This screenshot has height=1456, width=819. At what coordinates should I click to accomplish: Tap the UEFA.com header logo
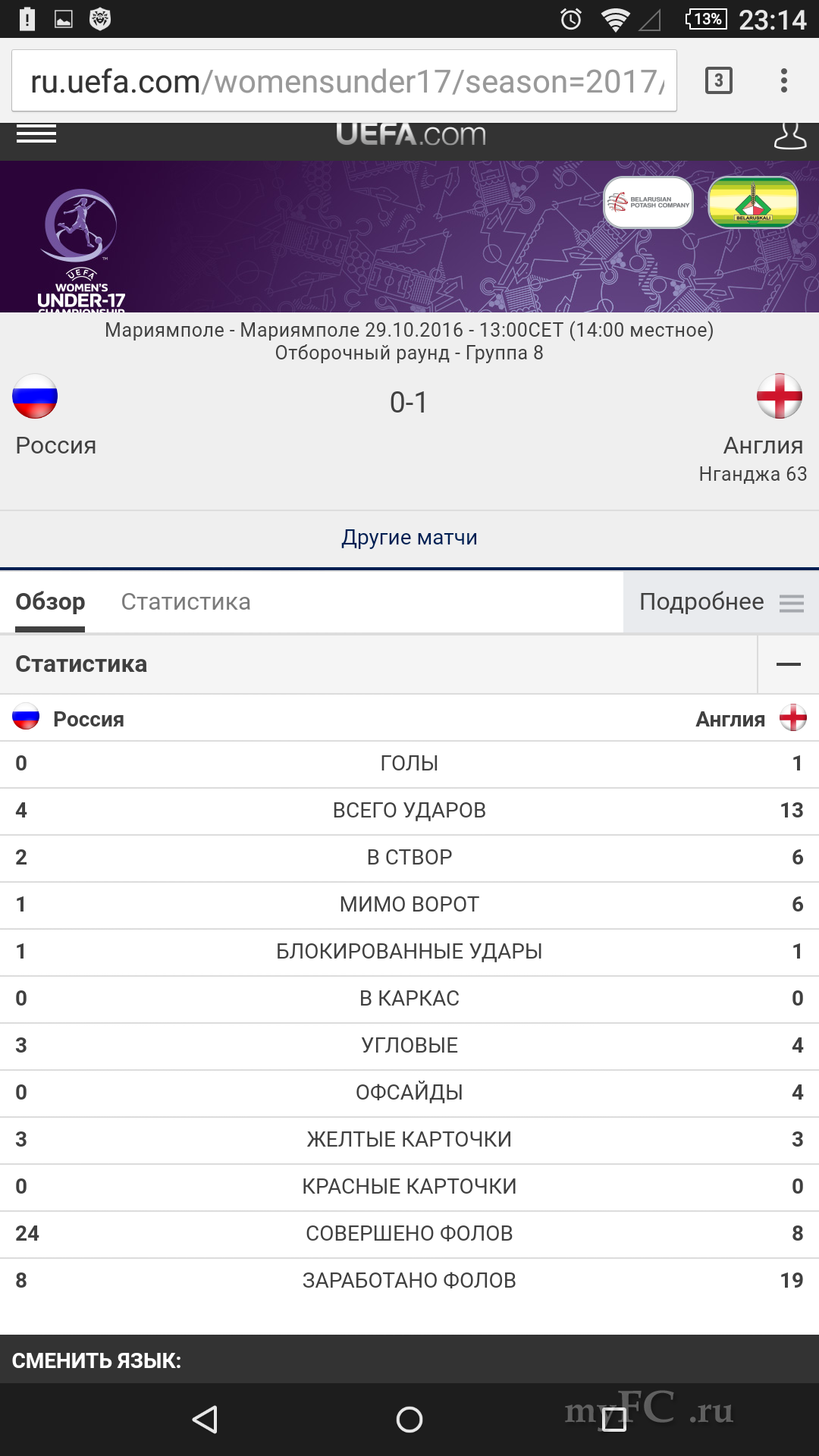pos(410,135)
